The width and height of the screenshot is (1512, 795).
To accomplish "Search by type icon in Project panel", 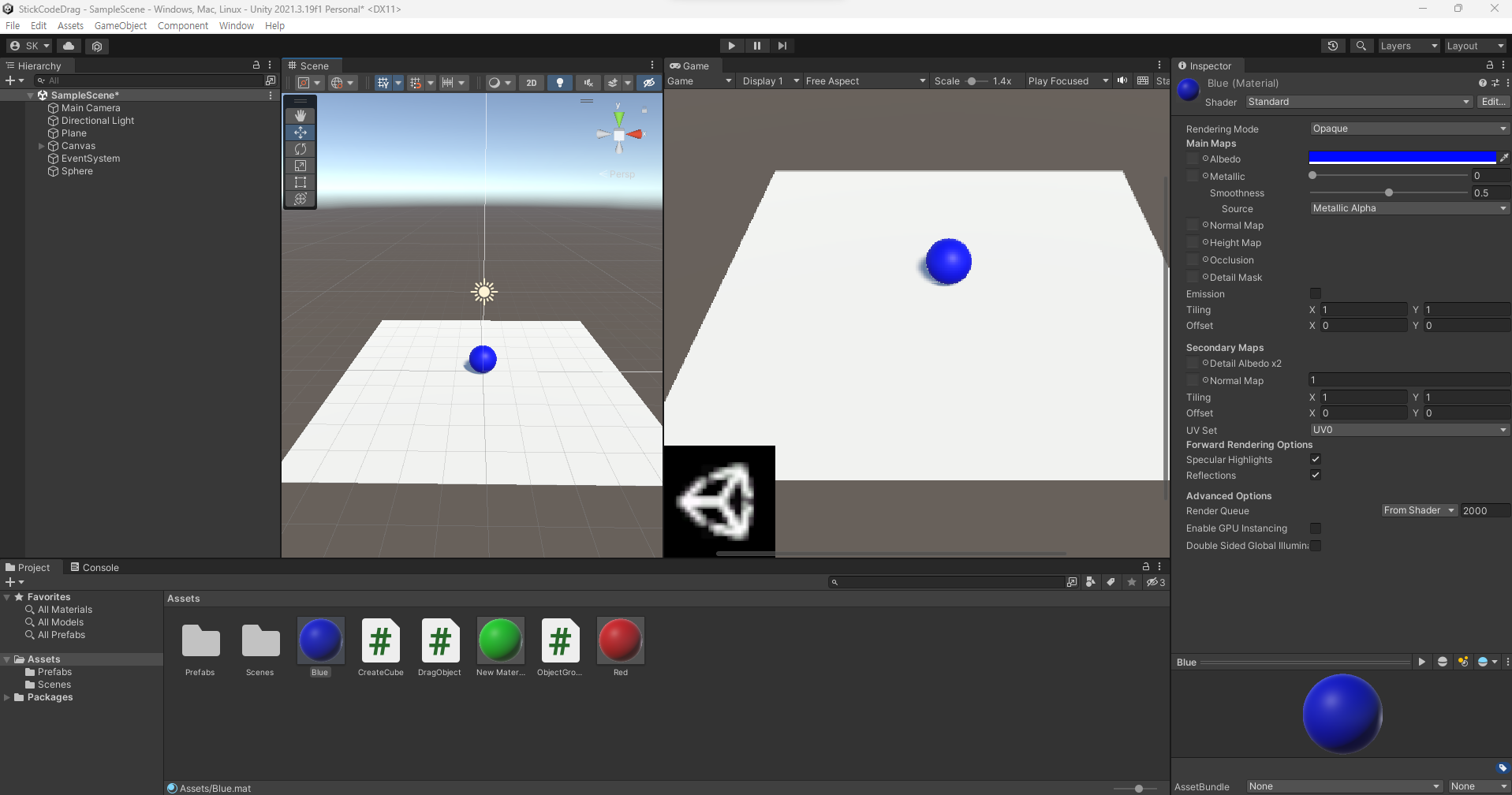I will (x=1090, y=582).
